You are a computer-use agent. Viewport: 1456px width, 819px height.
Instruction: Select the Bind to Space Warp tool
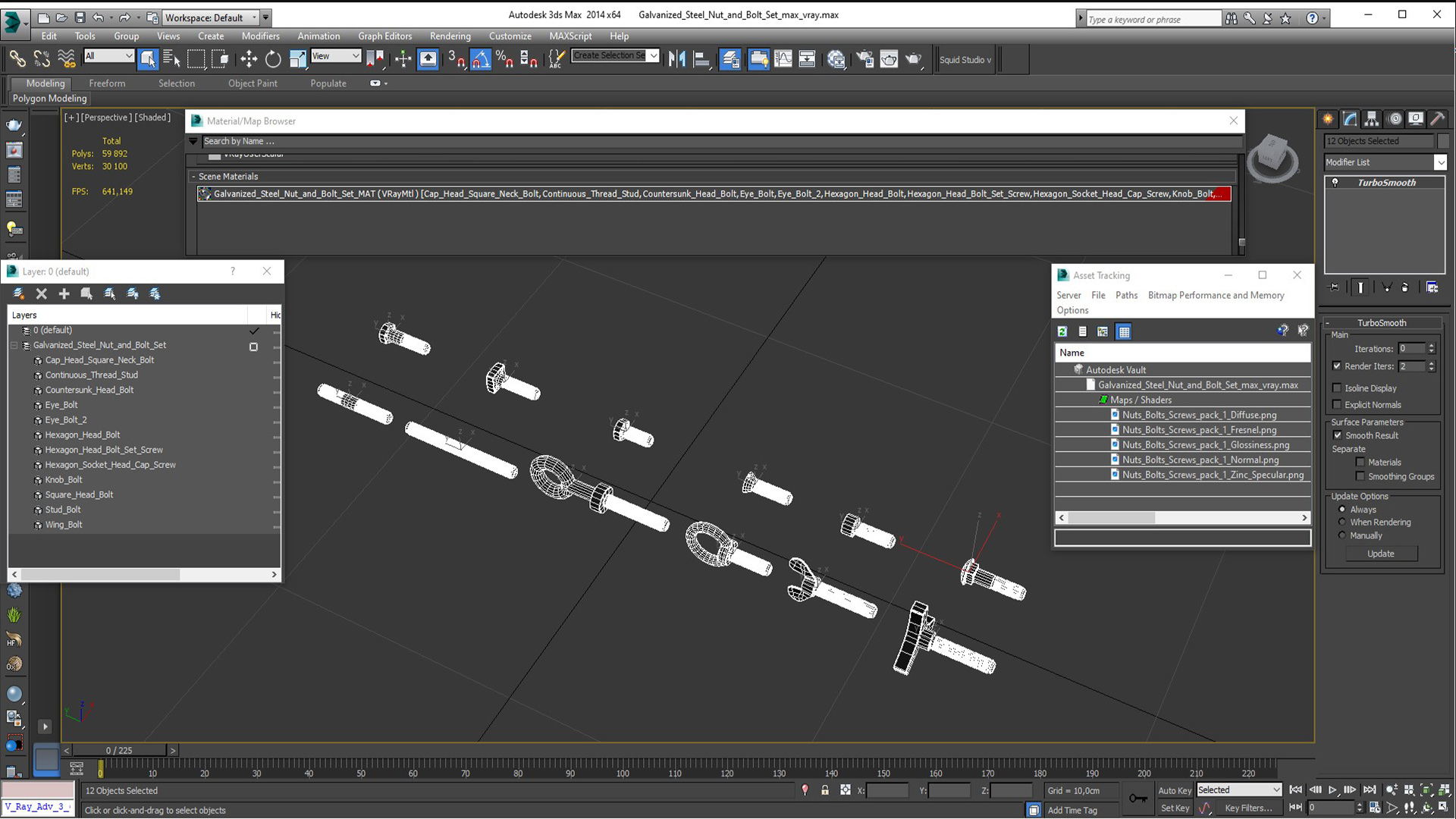coord(67,58)
